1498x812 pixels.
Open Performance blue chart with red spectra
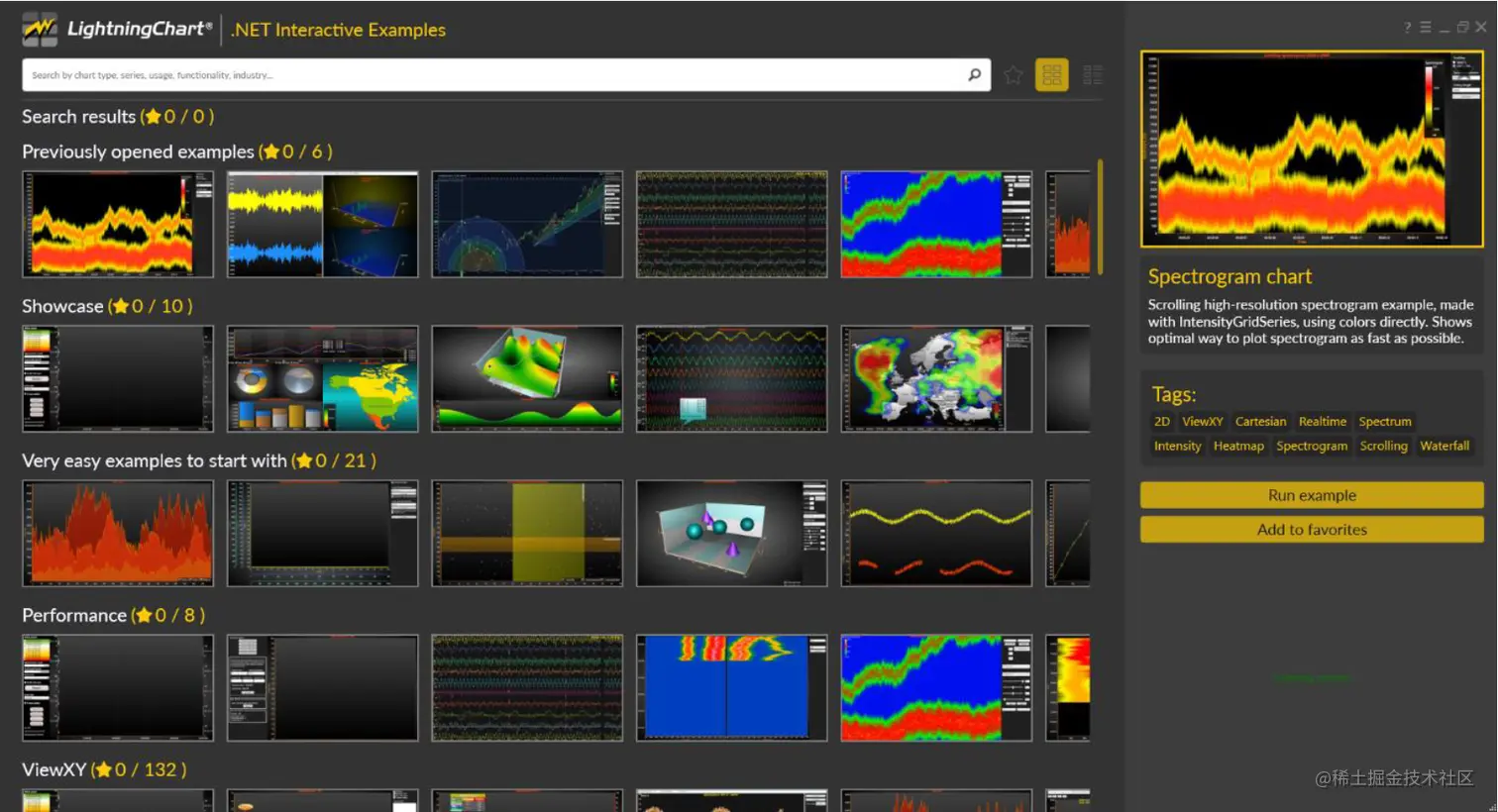731,687
